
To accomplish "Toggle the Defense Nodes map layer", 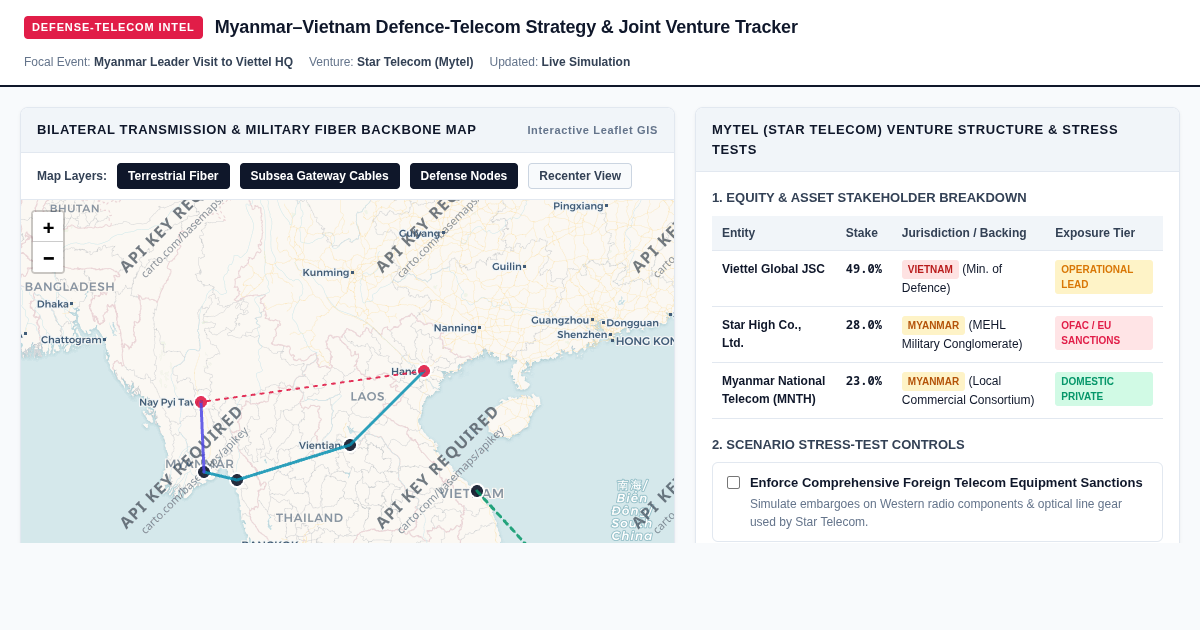I will (x=464, y=176).
